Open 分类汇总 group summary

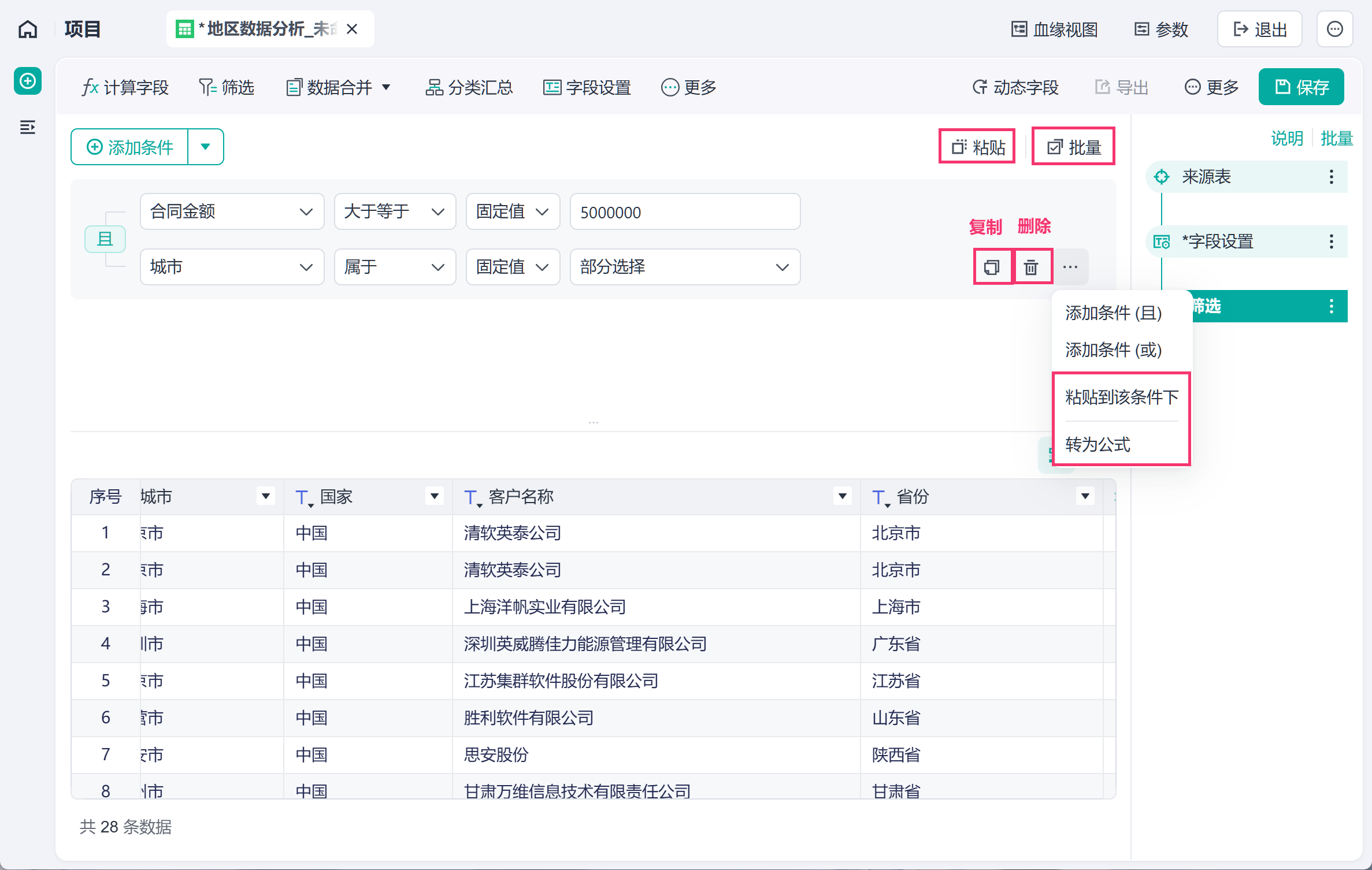pos(469,87)
